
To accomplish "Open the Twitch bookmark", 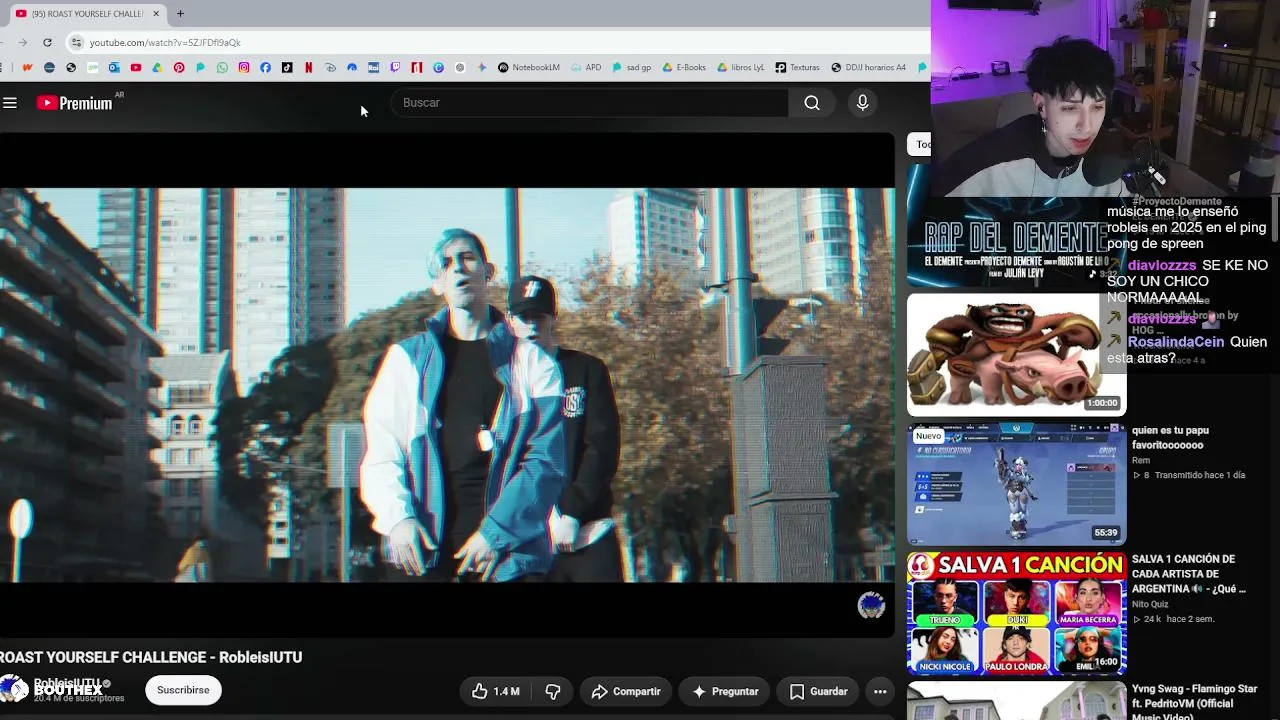I will point(395,68).
